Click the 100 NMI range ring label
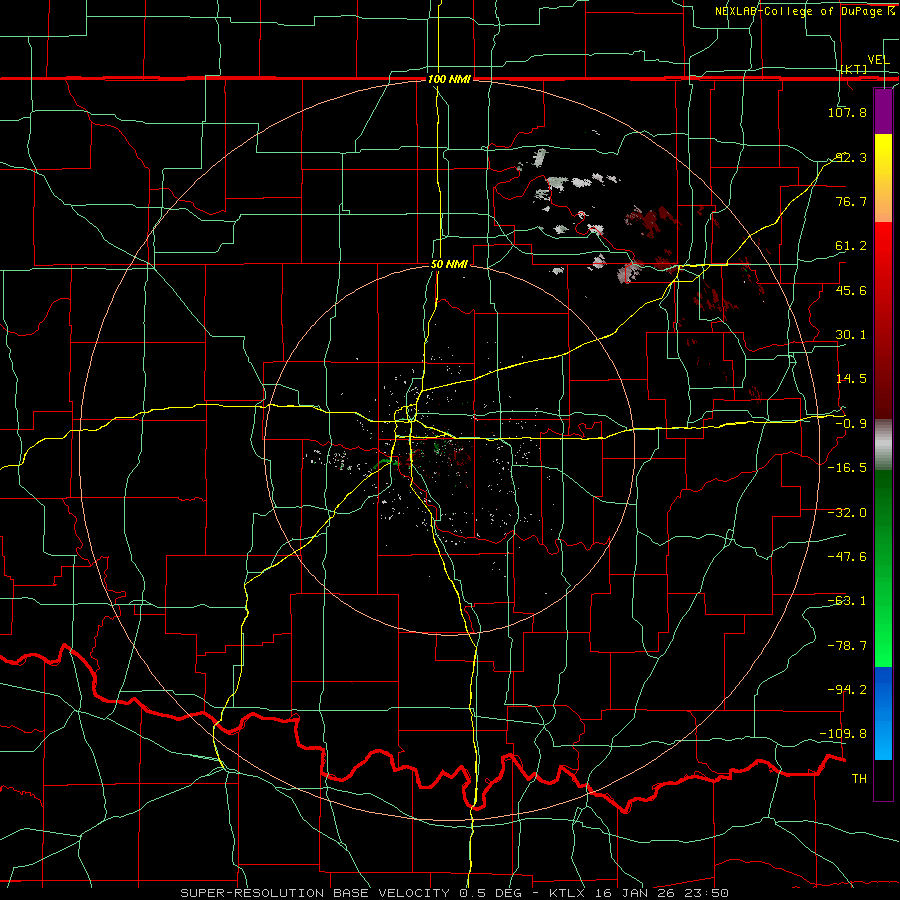Viewport: 900px width, 900px height. 449,79
